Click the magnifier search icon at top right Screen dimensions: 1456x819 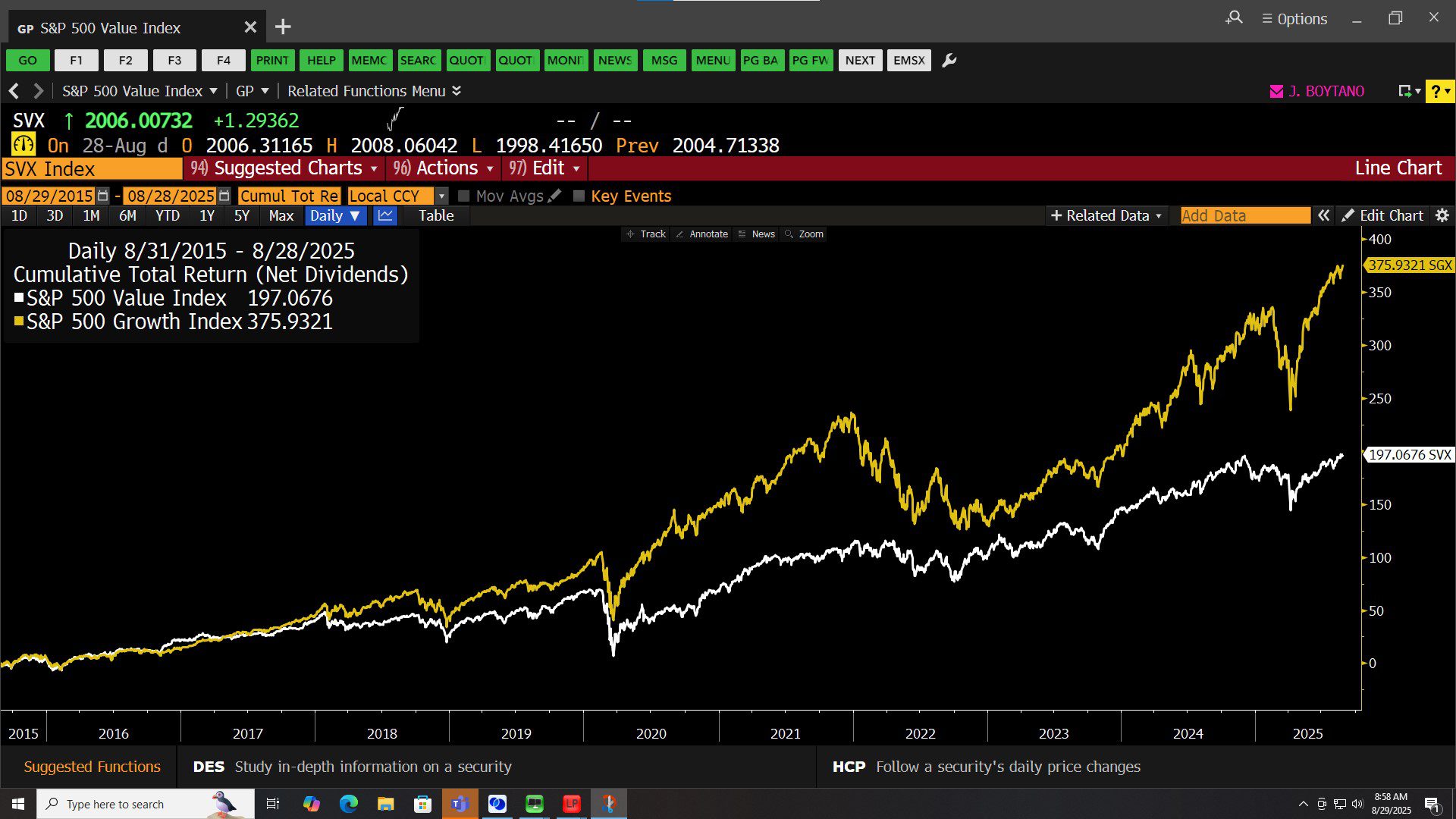[x=1234, y=18]
